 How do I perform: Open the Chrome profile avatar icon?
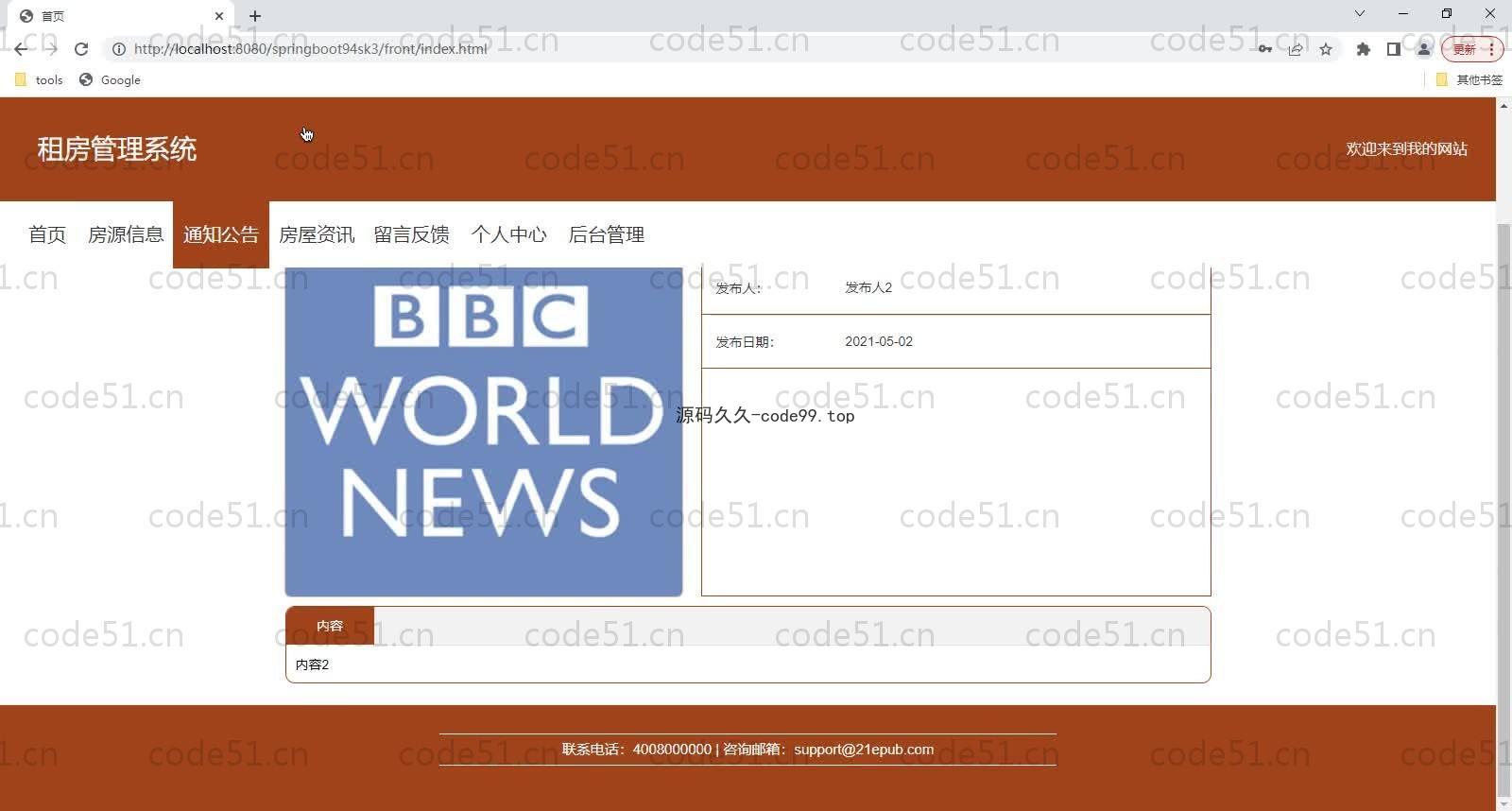tap(1423, 49)
